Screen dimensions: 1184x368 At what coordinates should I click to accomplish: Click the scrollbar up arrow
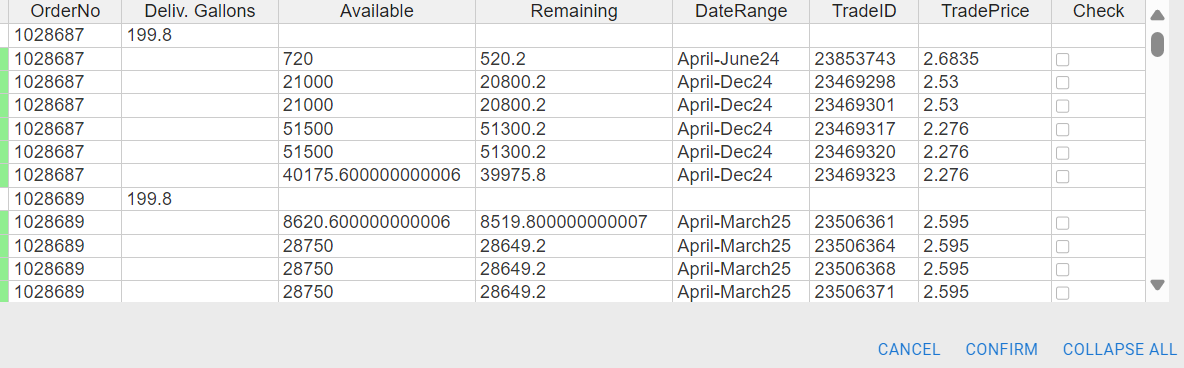tap(1157, 15)
